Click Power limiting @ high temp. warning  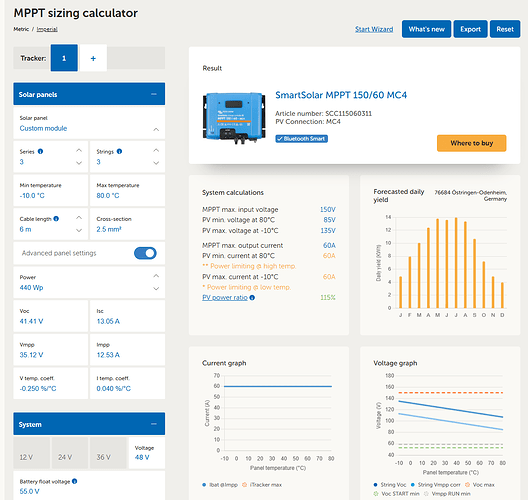249,266
